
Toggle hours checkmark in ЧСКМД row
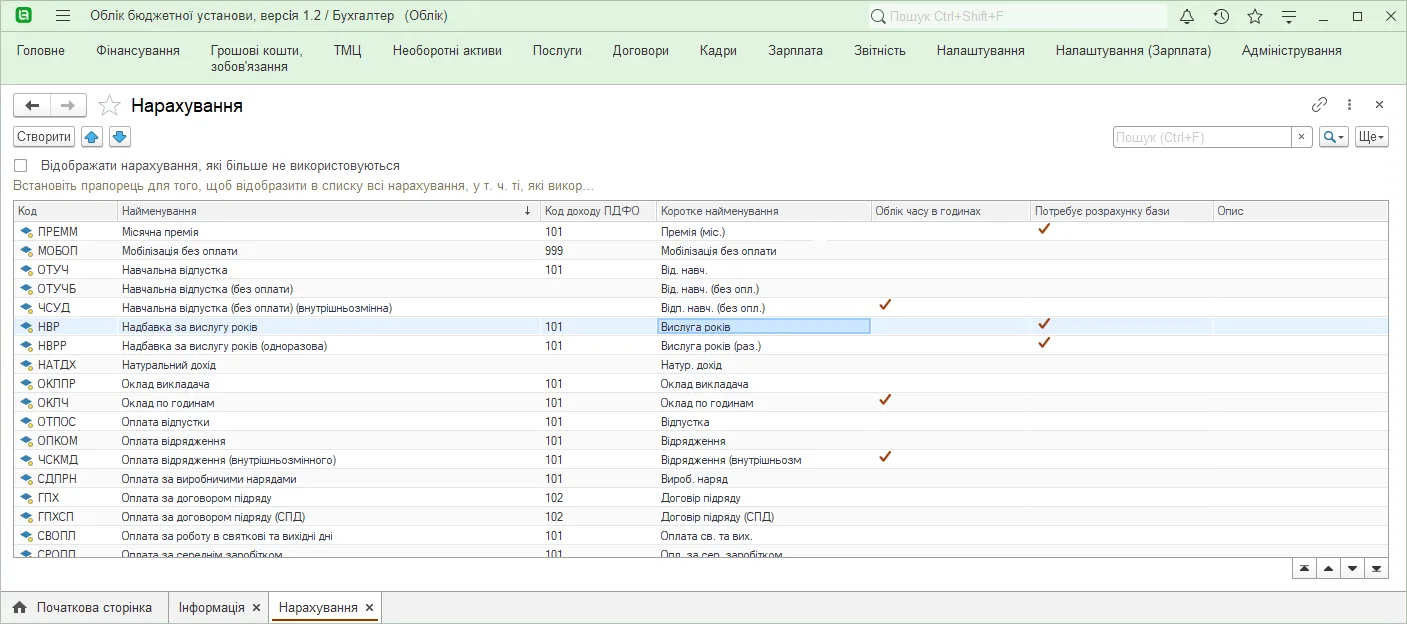tap(884, 456)
